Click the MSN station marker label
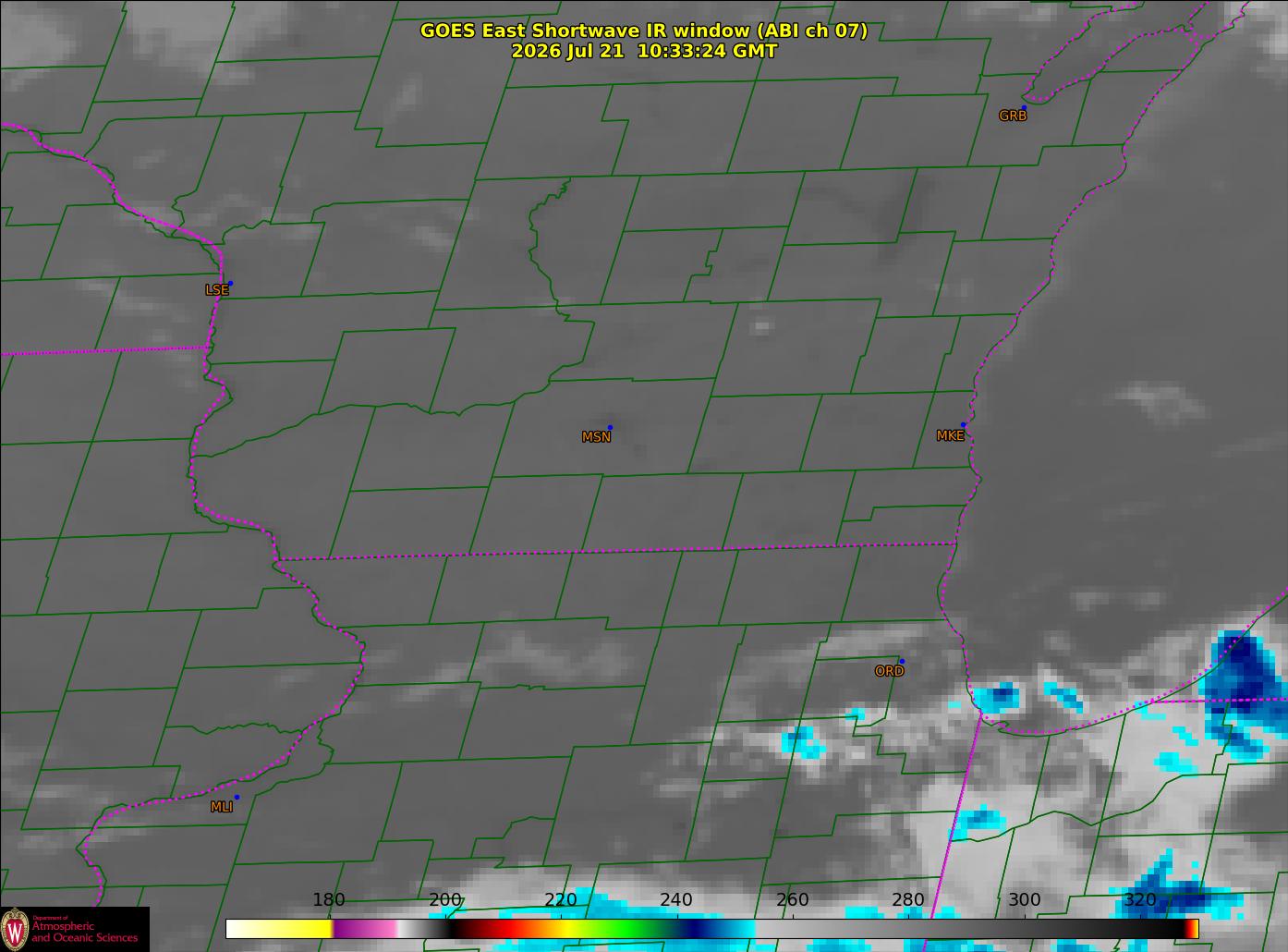 596,437
